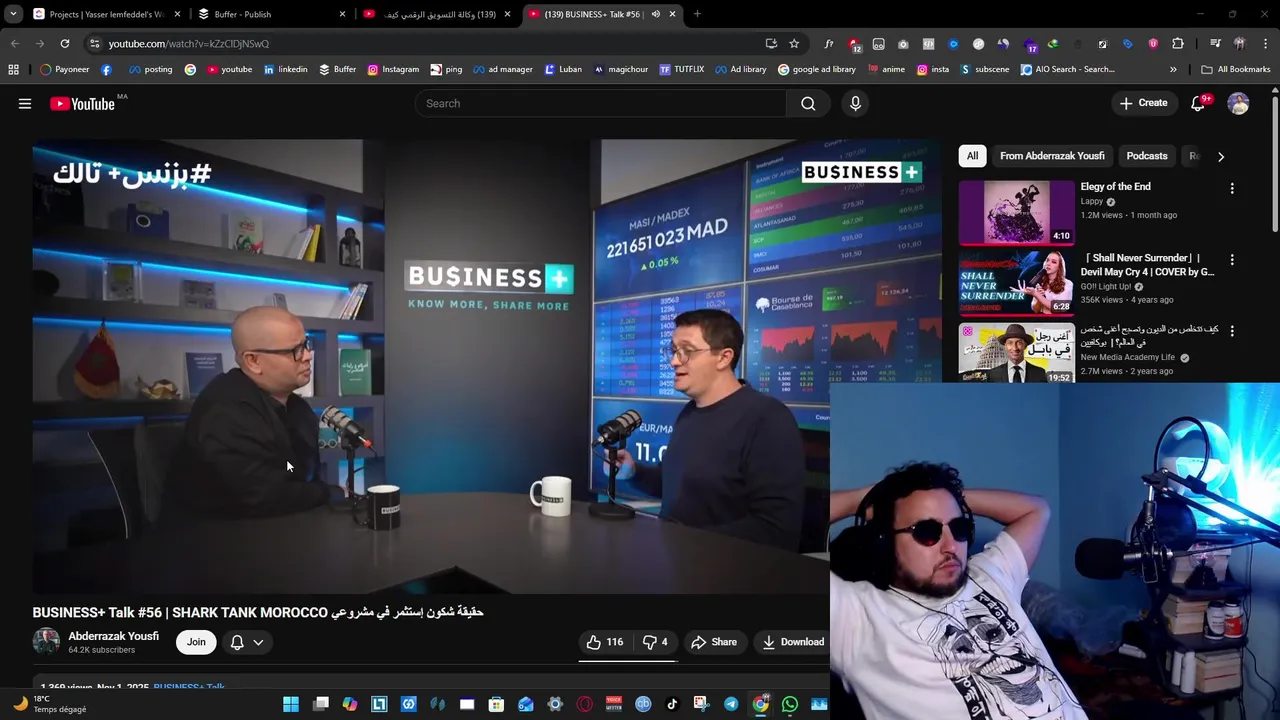Open options for New Media Academy video
The width and height of the screenshot is (1280, 720).
click(1232, 330)
